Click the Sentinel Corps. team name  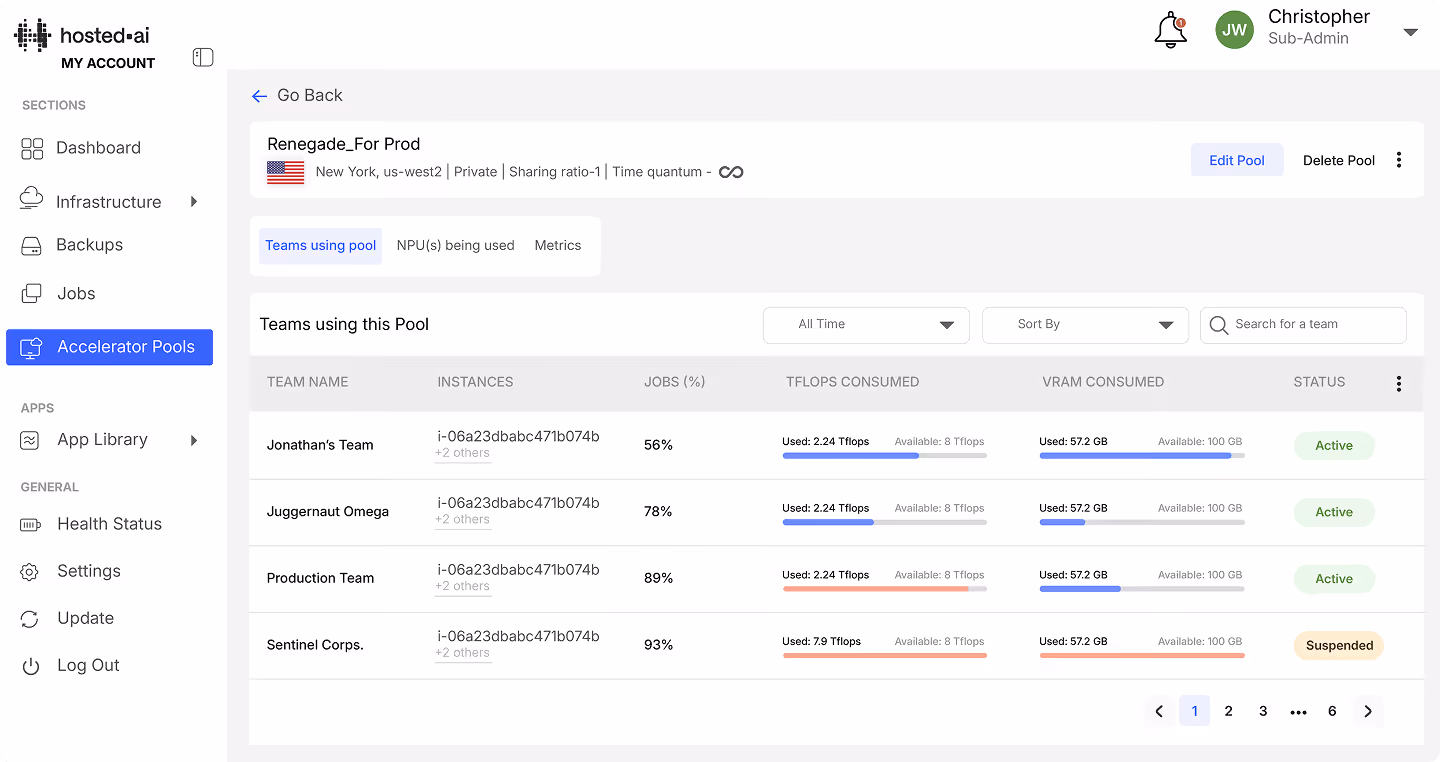click(315, 645)
